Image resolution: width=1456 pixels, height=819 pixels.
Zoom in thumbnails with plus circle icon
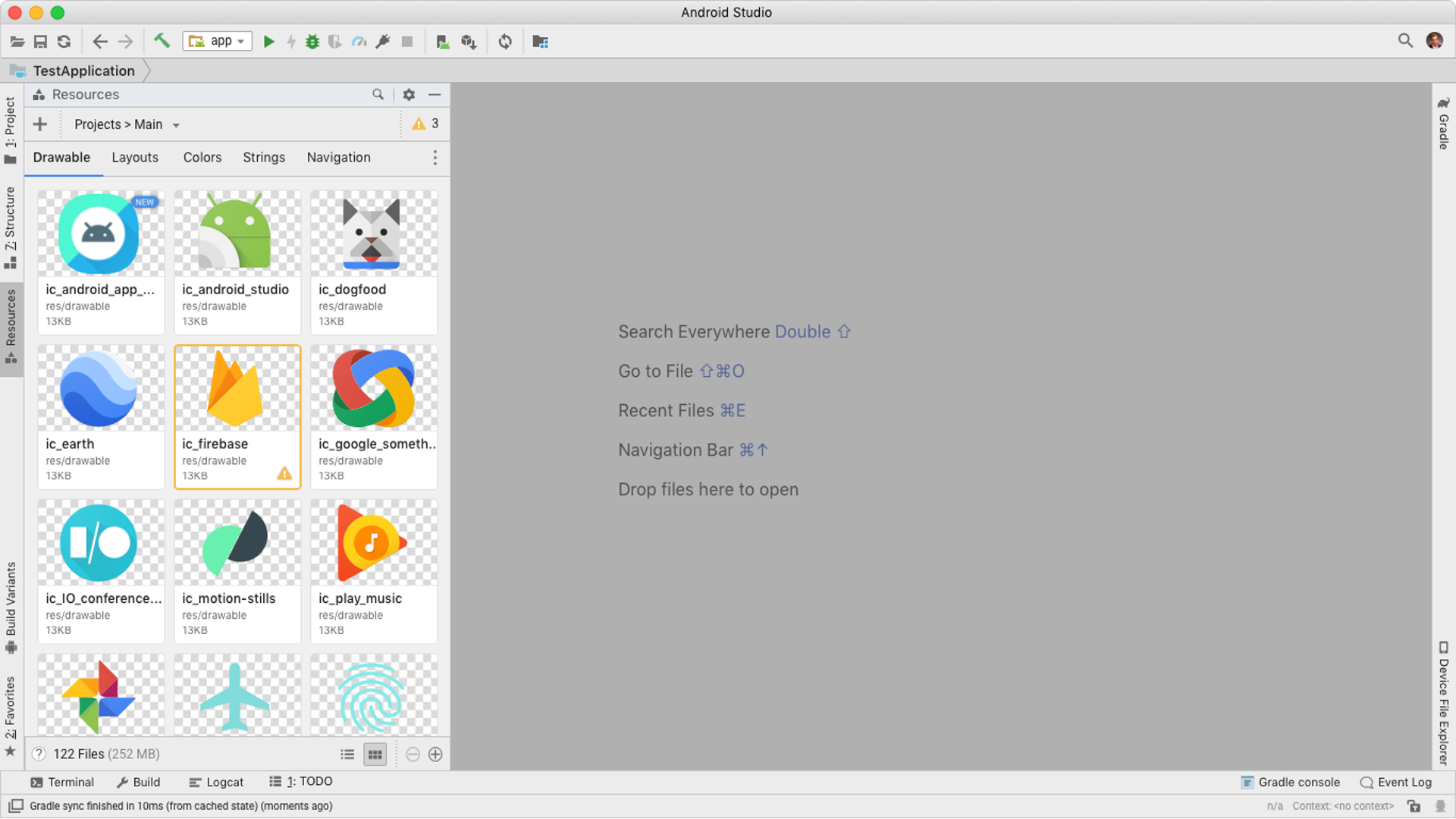coord(435,754)
